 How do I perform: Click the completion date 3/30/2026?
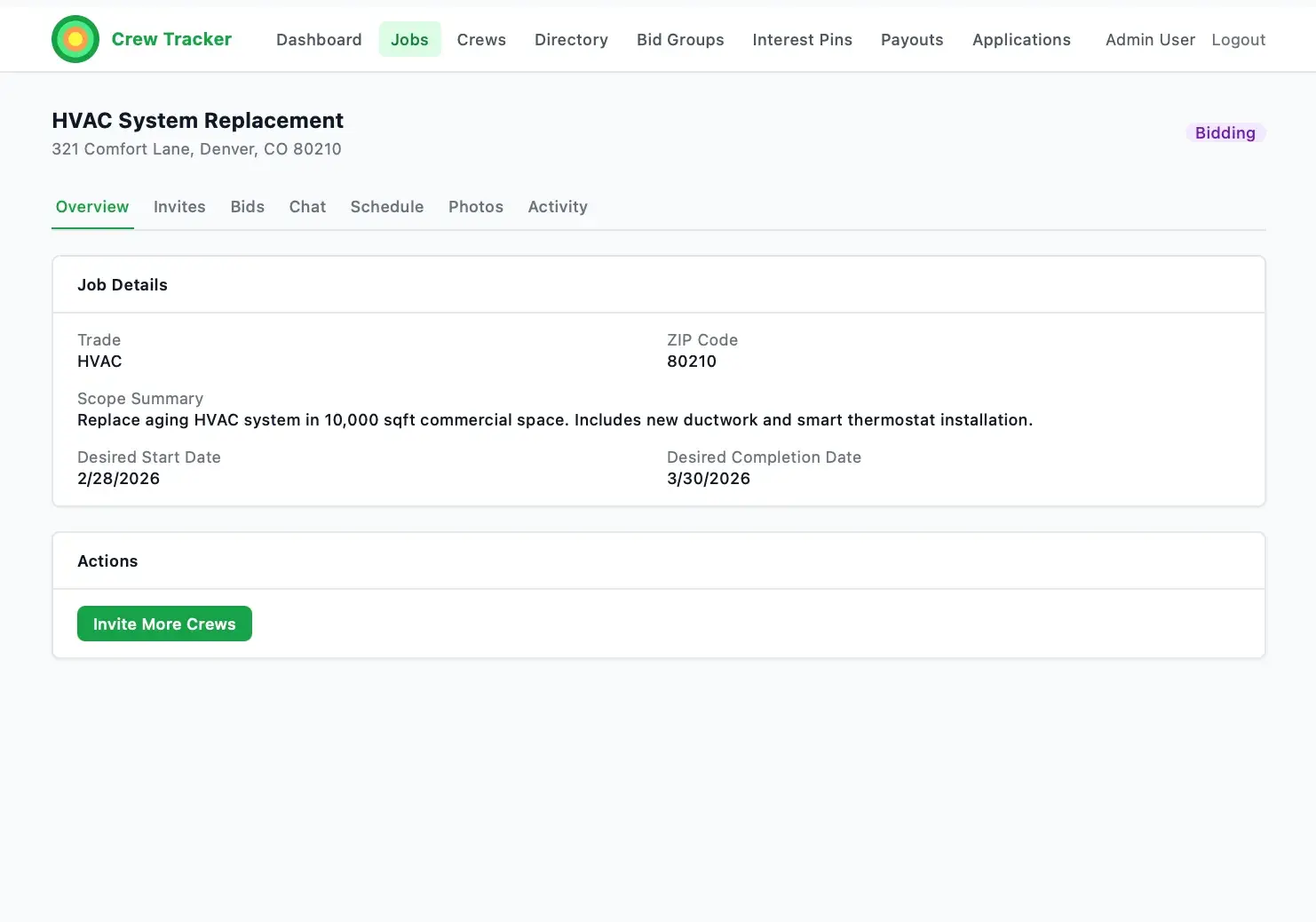click(709, 479)
